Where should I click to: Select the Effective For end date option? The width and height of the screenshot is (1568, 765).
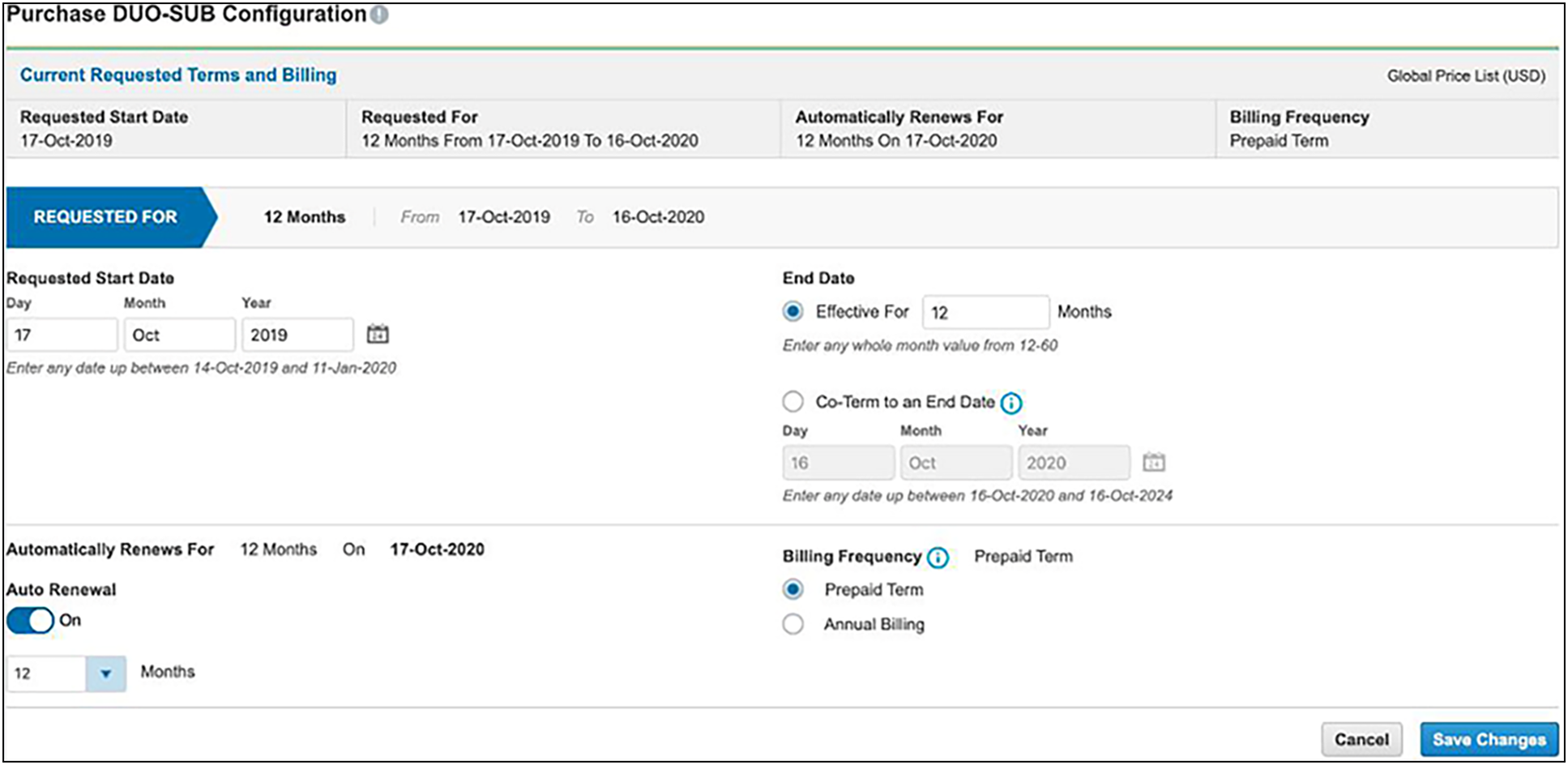pyautogui.click(x=793, y=310)
